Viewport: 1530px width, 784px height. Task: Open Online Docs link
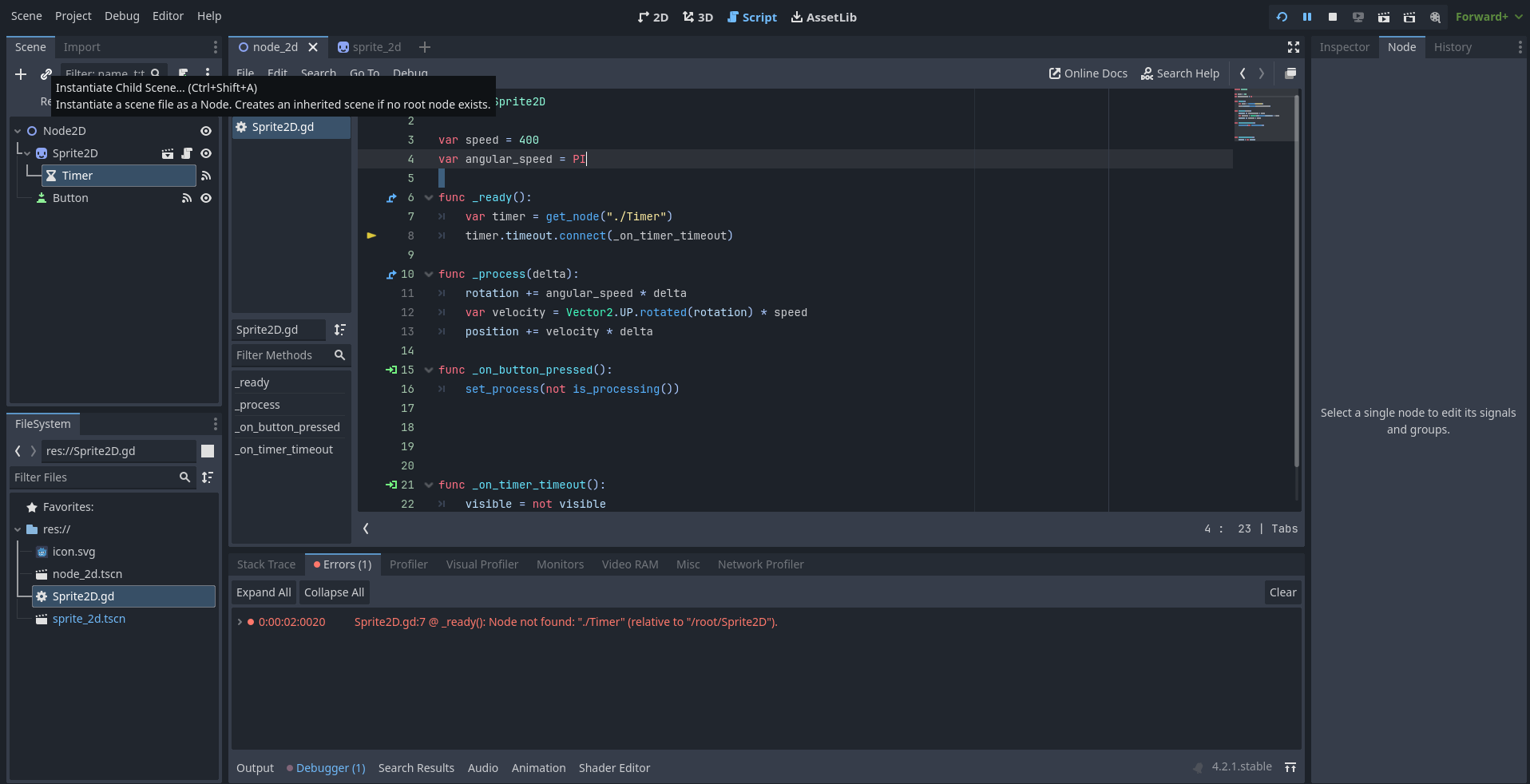1088,73
